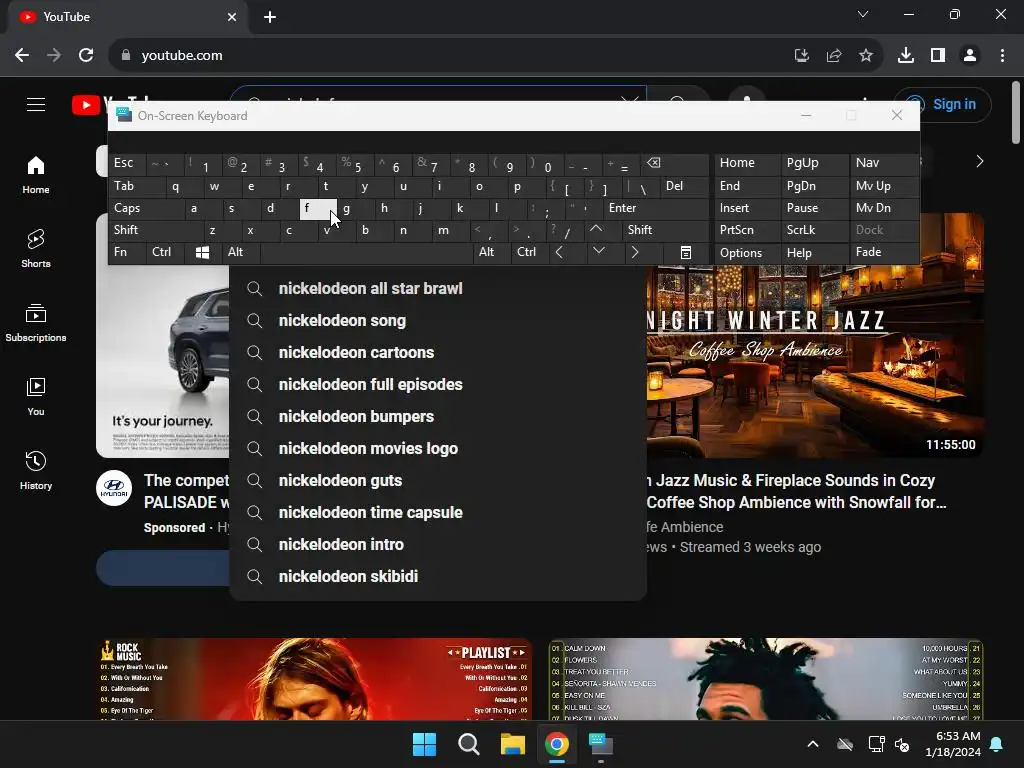Click PrtScn key on On-Screen Keyboard
Image resolution: width=1024 pixels, height=768 pixels.
tap(746, 230)
